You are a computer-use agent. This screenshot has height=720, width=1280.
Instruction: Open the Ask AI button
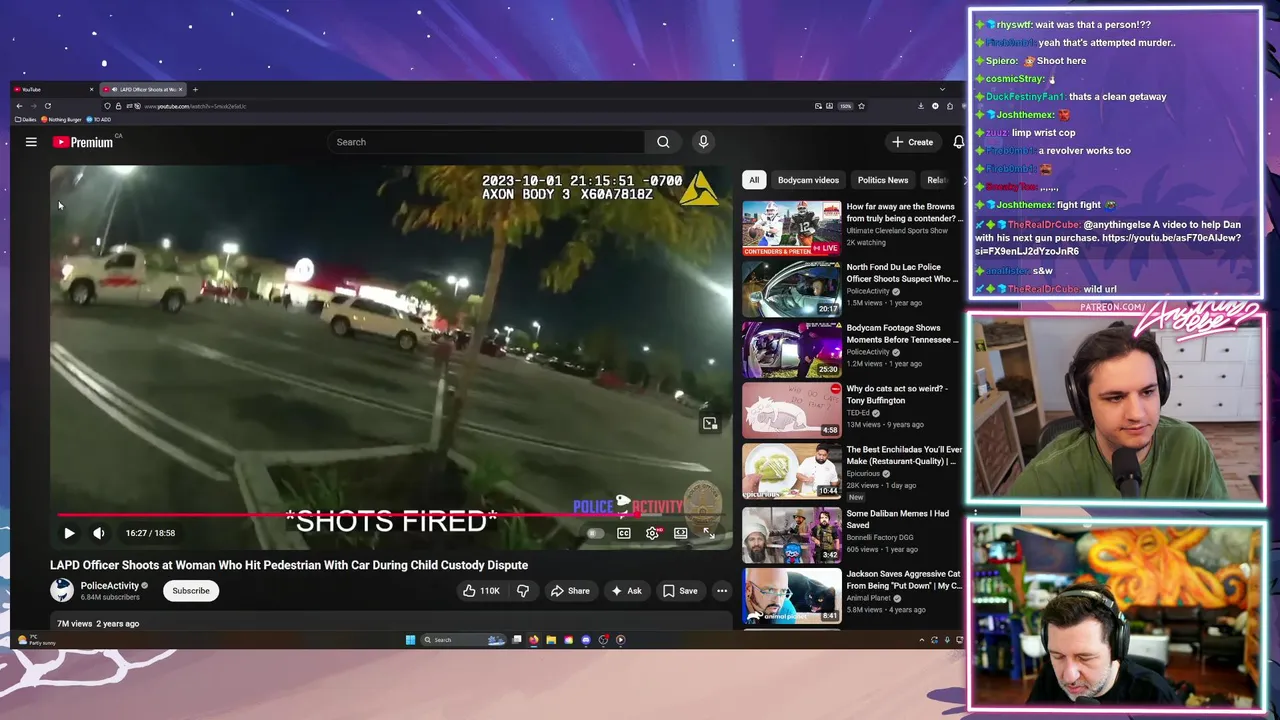point(627,591)
